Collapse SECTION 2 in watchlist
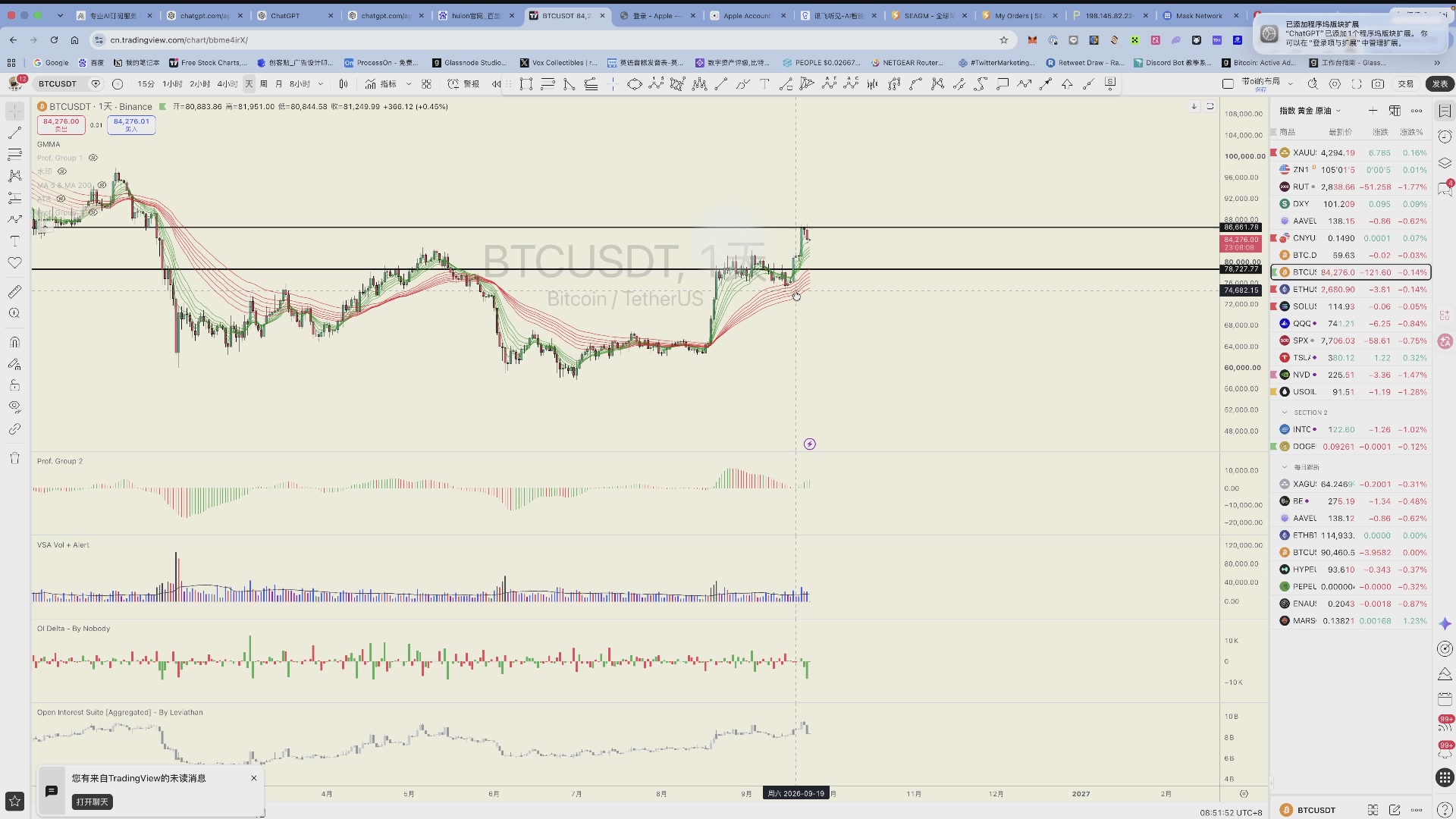The width and height of the screenshot is (1456, 819). (x=1285, y=413)
